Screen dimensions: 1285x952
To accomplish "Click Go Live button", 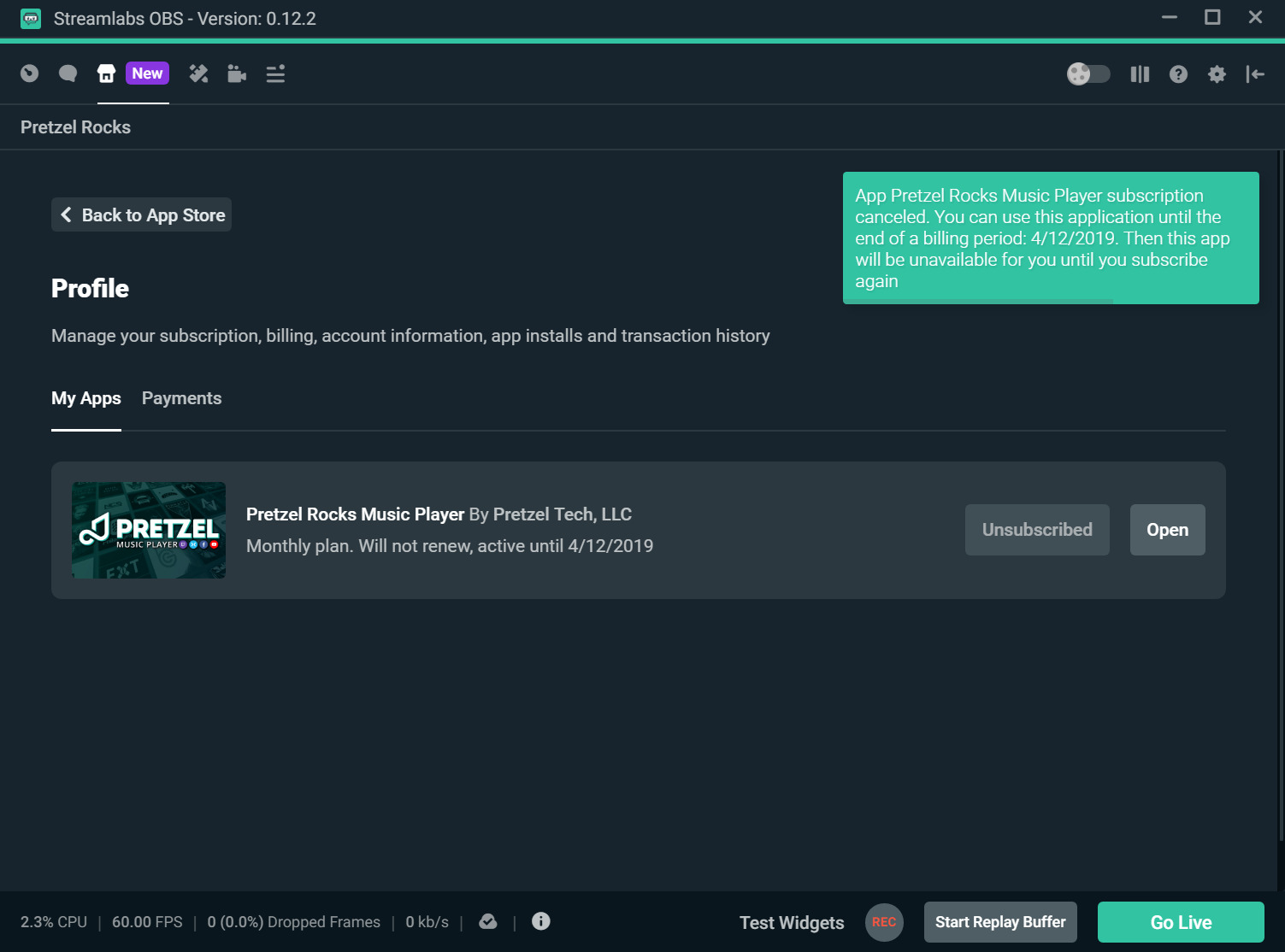I will [1181, 922].
